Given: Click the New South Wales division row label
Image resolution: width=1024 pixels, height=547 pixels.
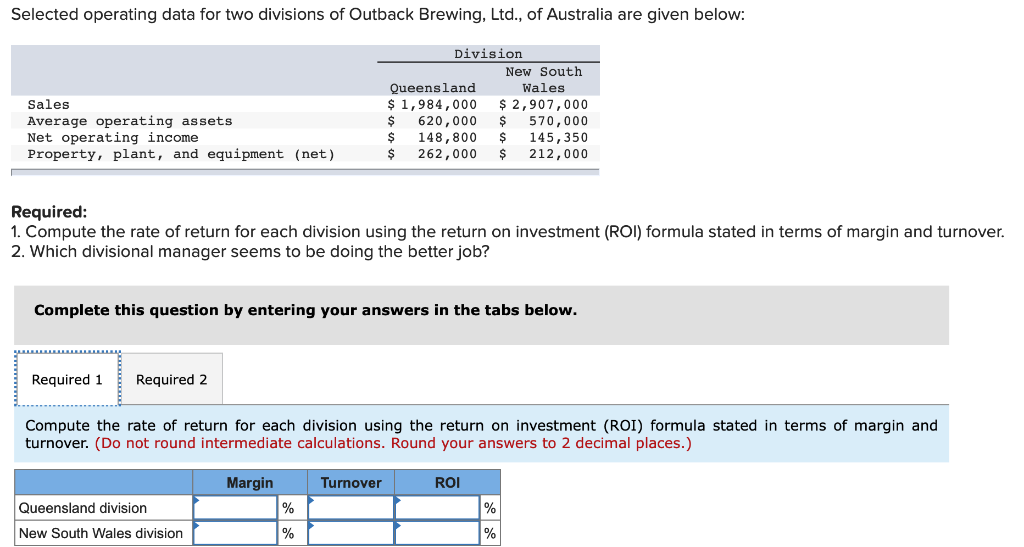Looking at the screenshot, I should (101, 533).
